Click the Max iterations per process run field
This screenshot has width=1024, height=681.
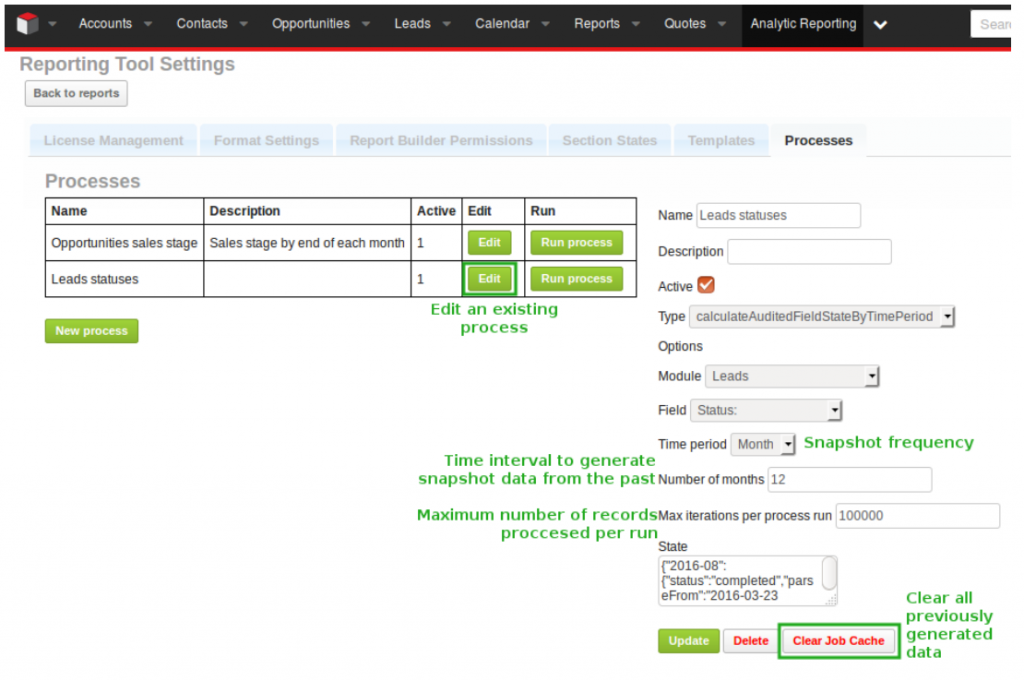point(917,515)
